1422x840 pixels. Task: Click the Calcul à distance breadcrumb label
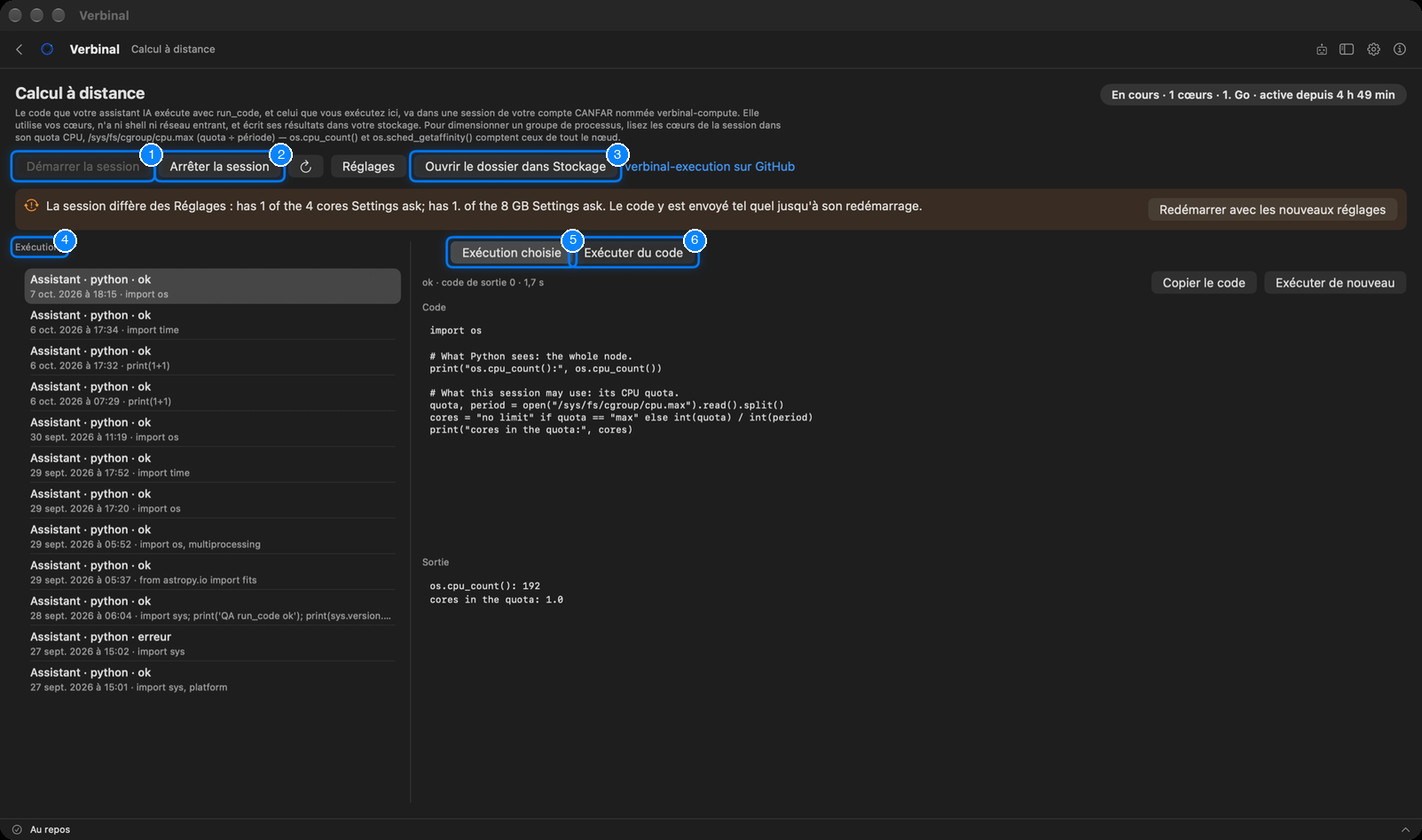pyautogui.click(x=173, y=50)
